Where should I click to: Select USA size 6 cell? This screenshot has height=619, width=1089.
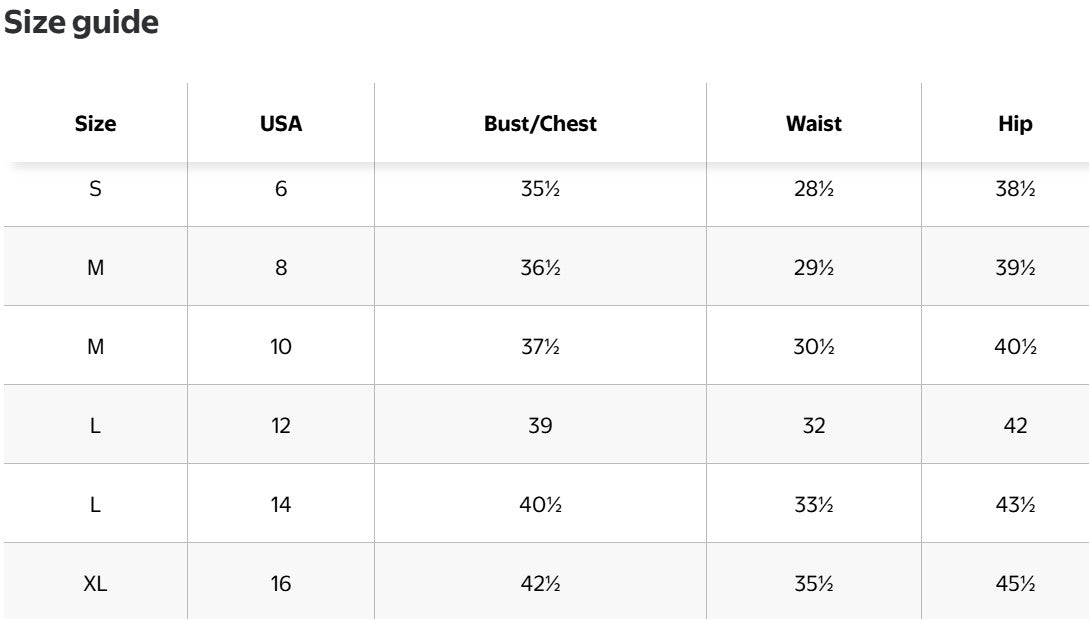pyautogui.click(x=281, y=189)
